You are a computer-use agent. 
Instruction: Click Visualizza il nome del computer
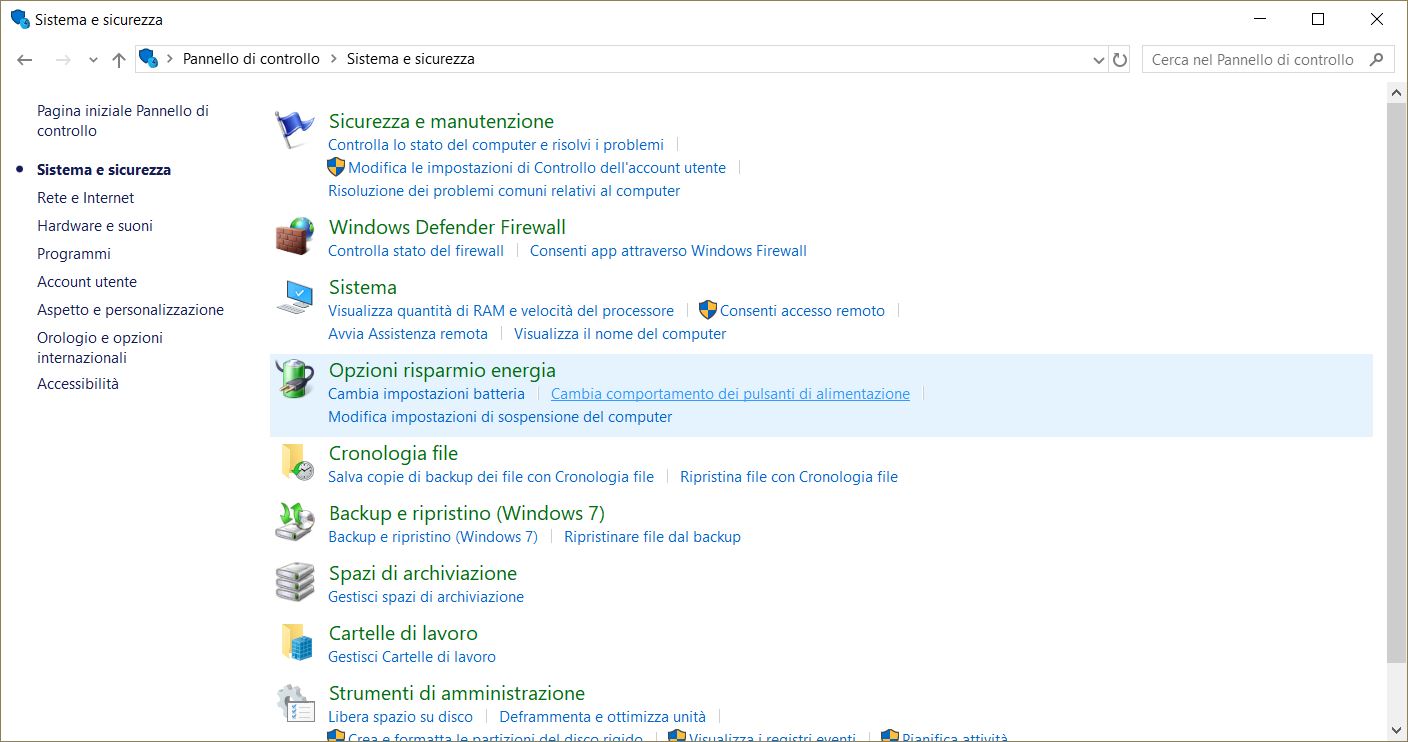620,334
